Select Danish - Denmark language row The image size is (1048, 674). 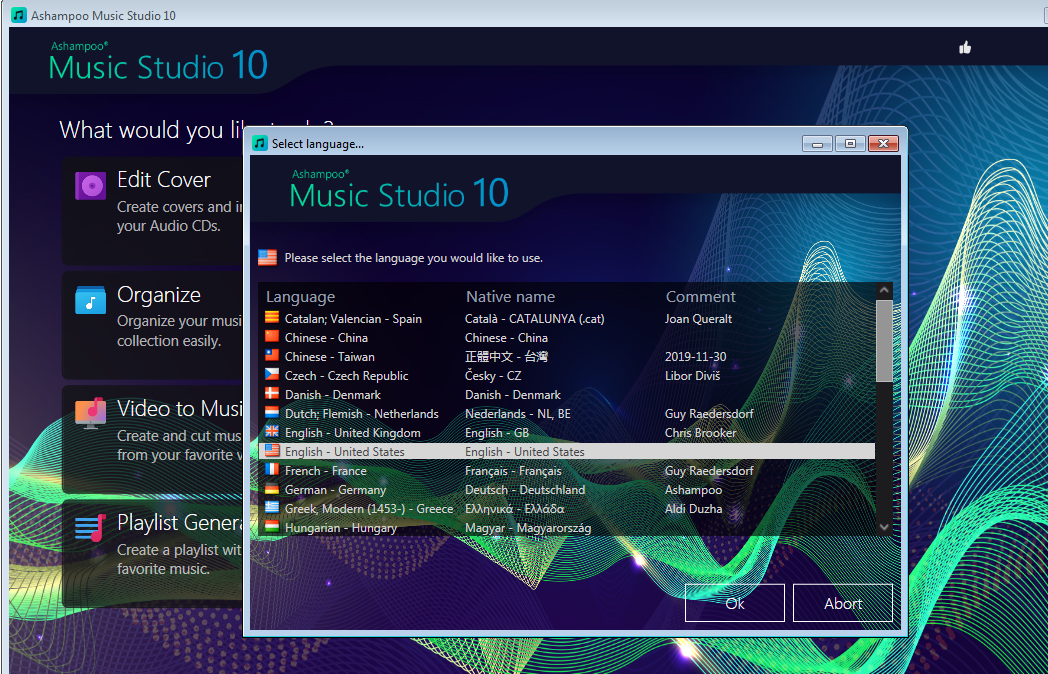pos(567,395)
